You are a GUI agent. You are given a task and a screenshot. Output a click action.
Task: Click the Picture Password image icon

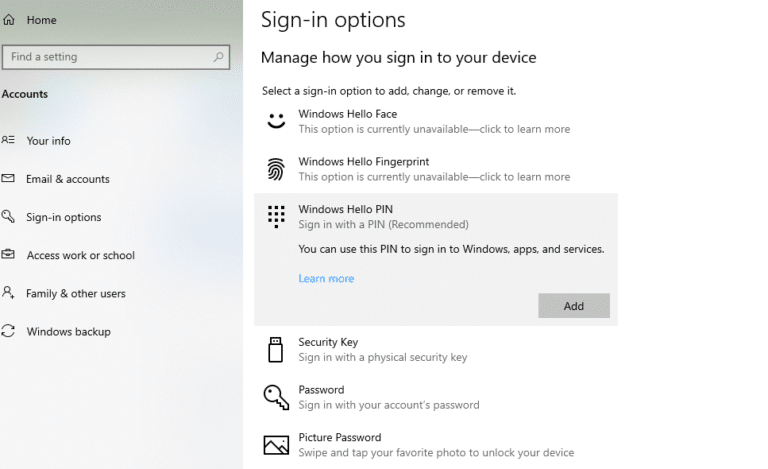click(276, 445)
